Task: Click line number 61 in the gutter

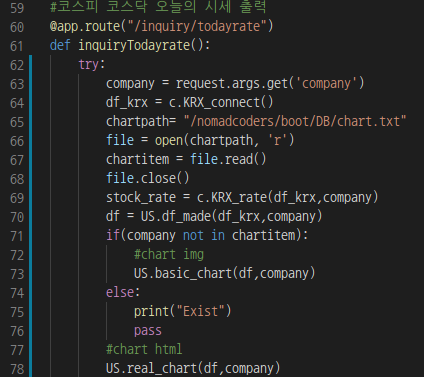Action: coord(17,46)
